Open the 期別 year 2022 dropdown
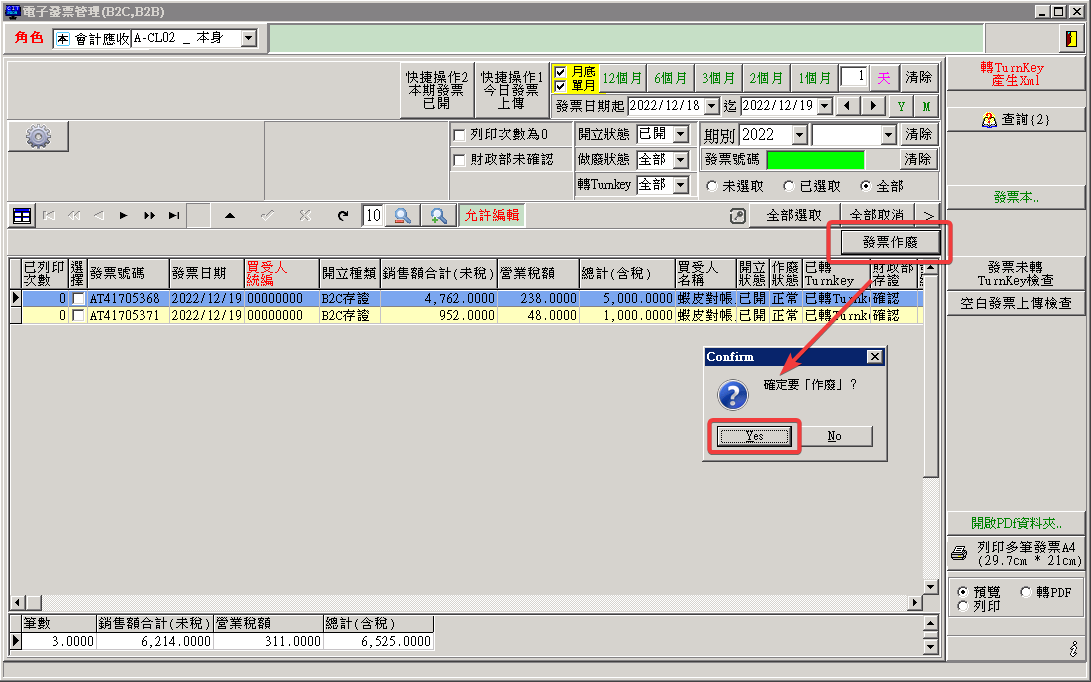The height and width of the screenshot is (682, 1091). click(799, 134)
